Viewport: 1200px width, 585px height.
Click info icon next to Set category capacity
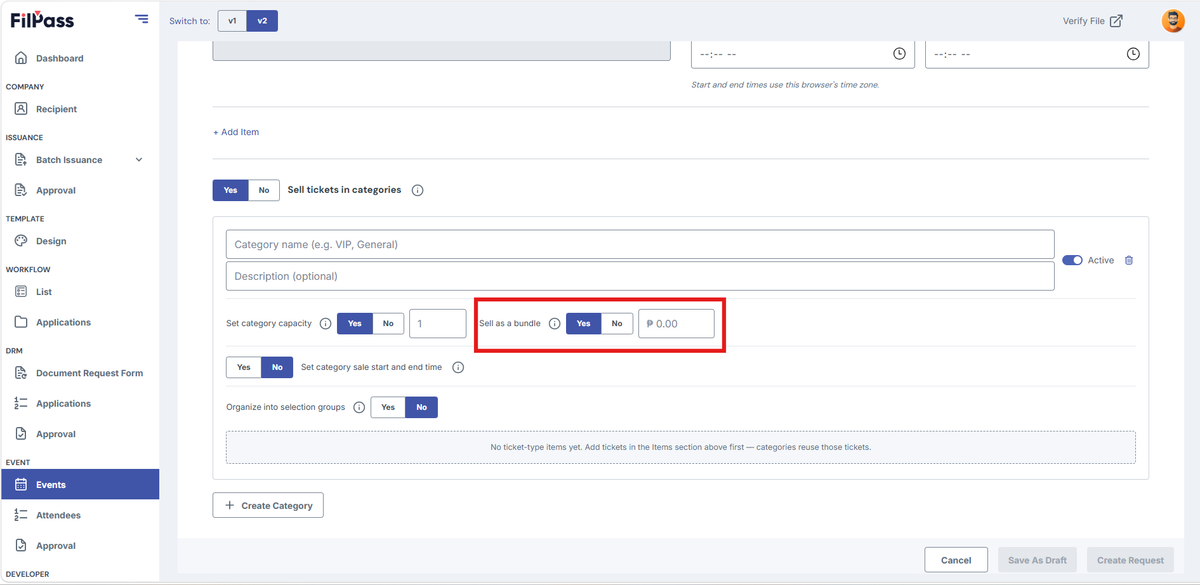click(x=325, y=324)
